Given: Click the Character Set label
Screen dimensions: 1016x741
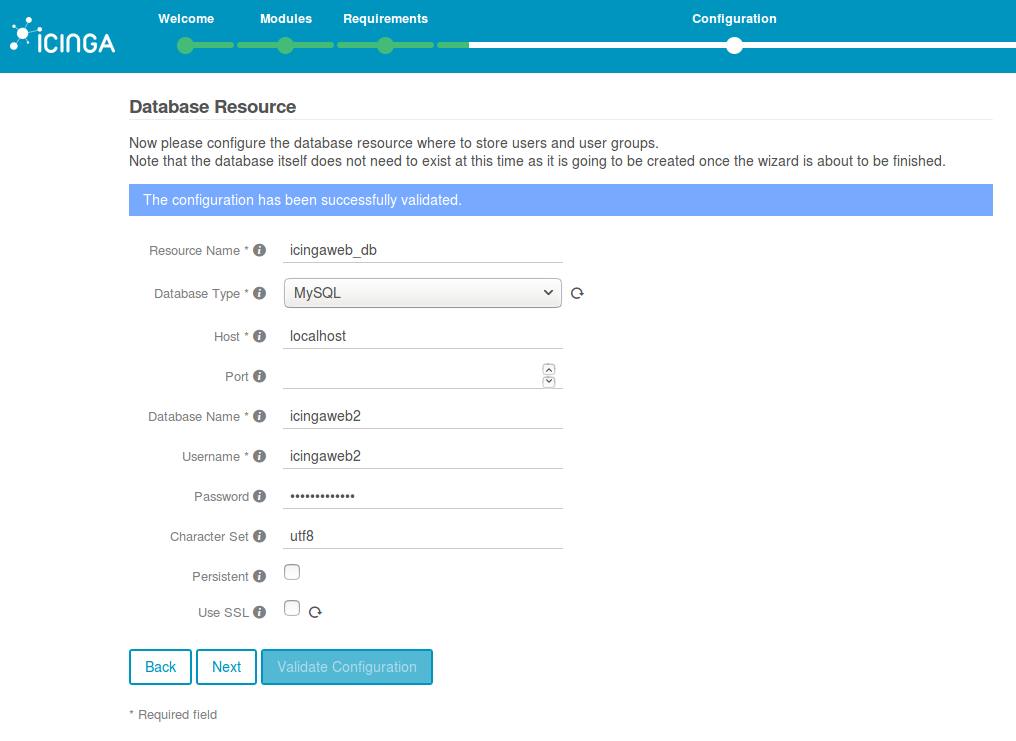Looking at the screenshot, I should coord(209,537).
